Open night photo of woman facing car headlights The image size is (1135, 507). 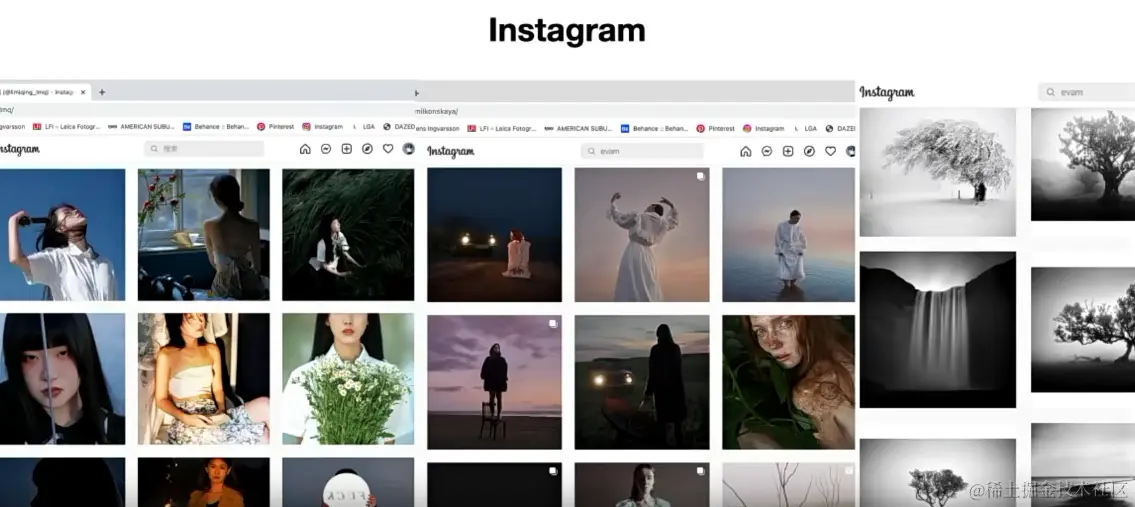[494, 235]
